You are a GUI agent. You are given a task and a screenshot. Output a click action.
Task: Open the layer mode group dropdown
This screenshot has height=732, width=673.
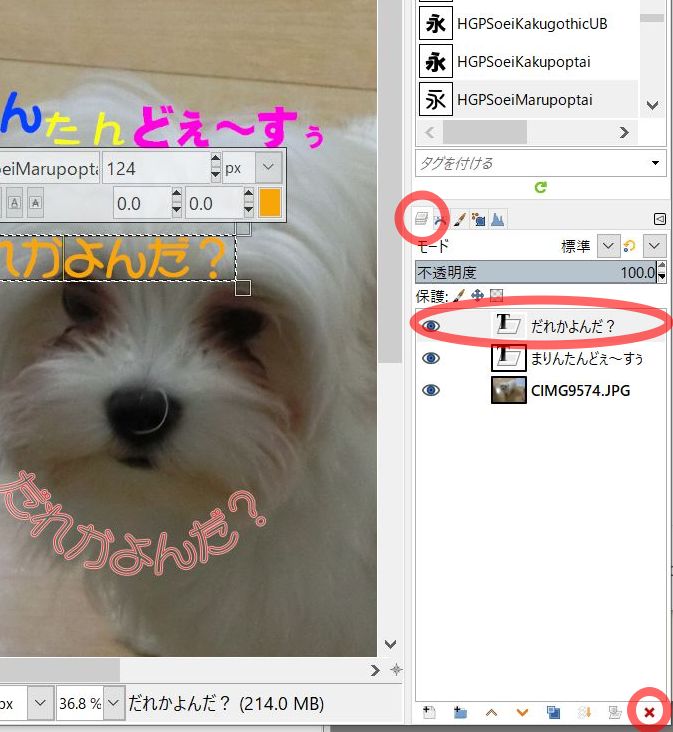tap(654, 246)
